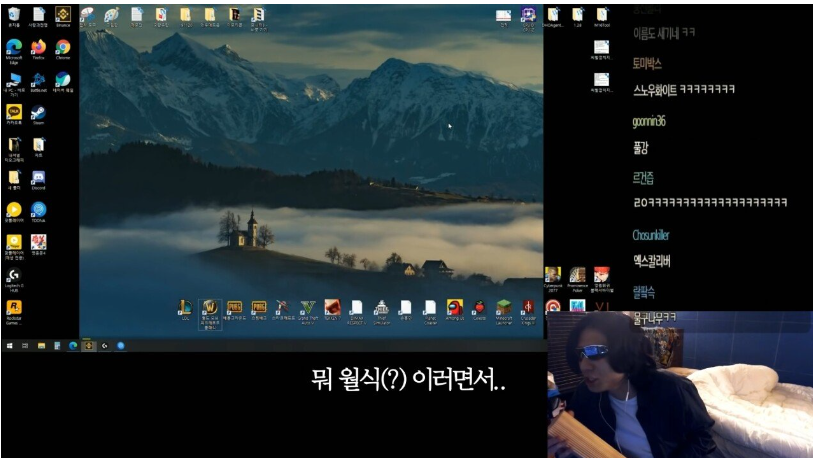Viewport: 813px width, 458px height.
Task: Open the Steam desktop shortcut
Action: coord(38,115)
